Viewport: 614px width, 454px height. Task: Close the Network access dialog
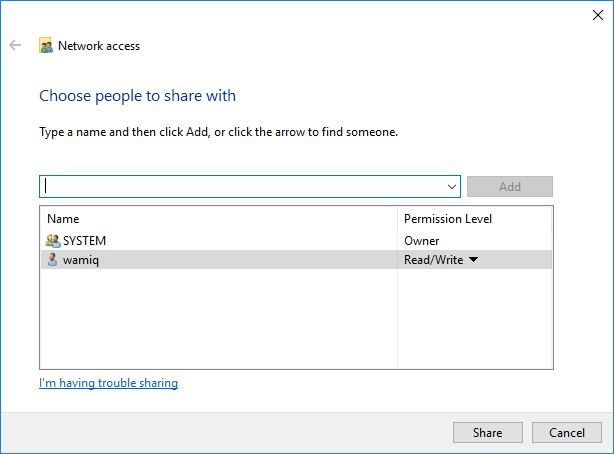(598, 15)
